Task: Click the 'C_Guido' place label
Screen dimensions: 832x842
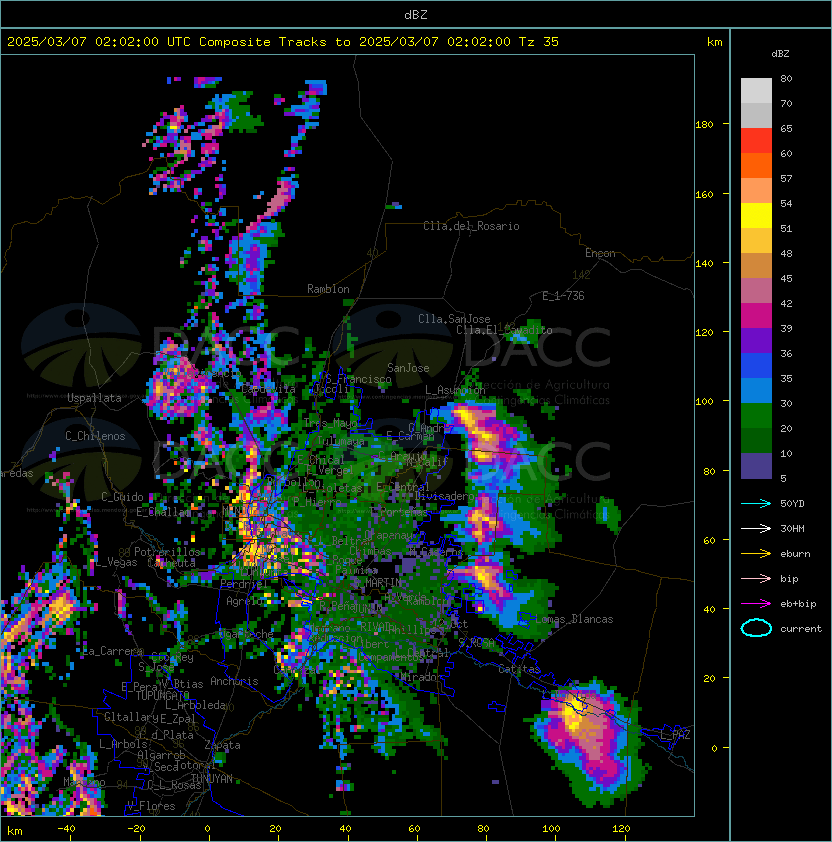Action: [122, 497]
